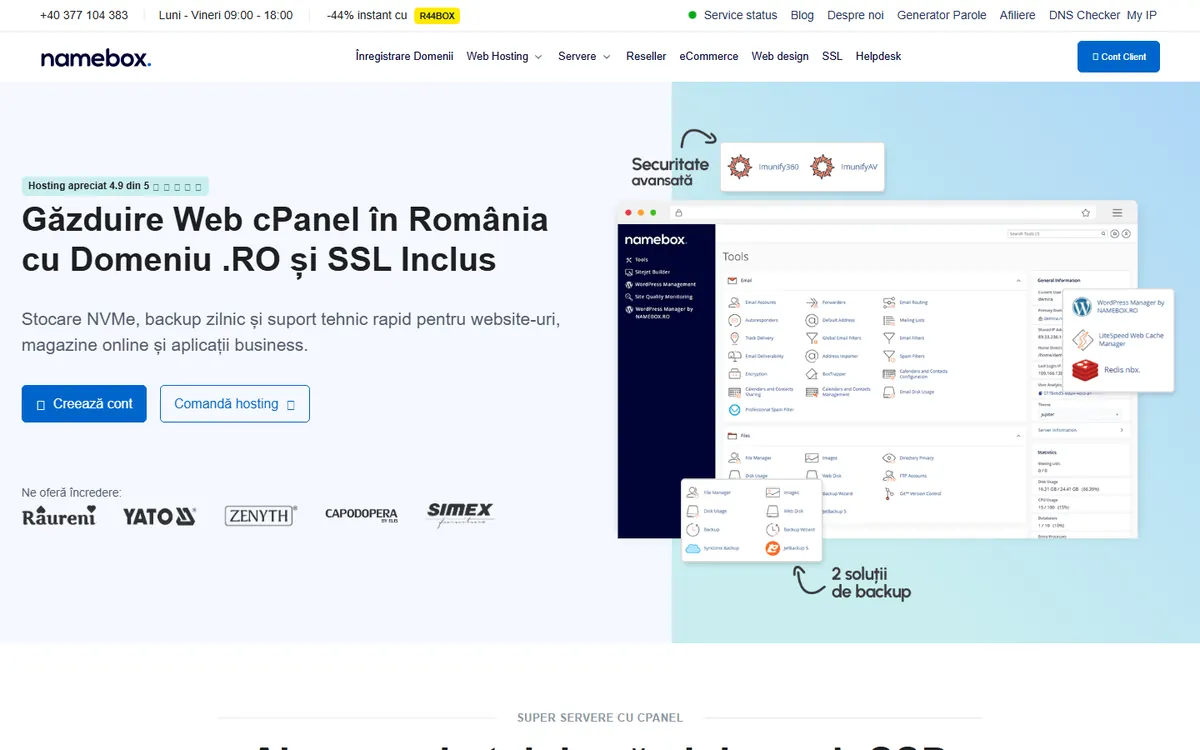Image resolution: width=1200 pixels, height=750 pixels.
Task: Click the Server Information row in cPanel preview
Action: tap(1079, 430)
